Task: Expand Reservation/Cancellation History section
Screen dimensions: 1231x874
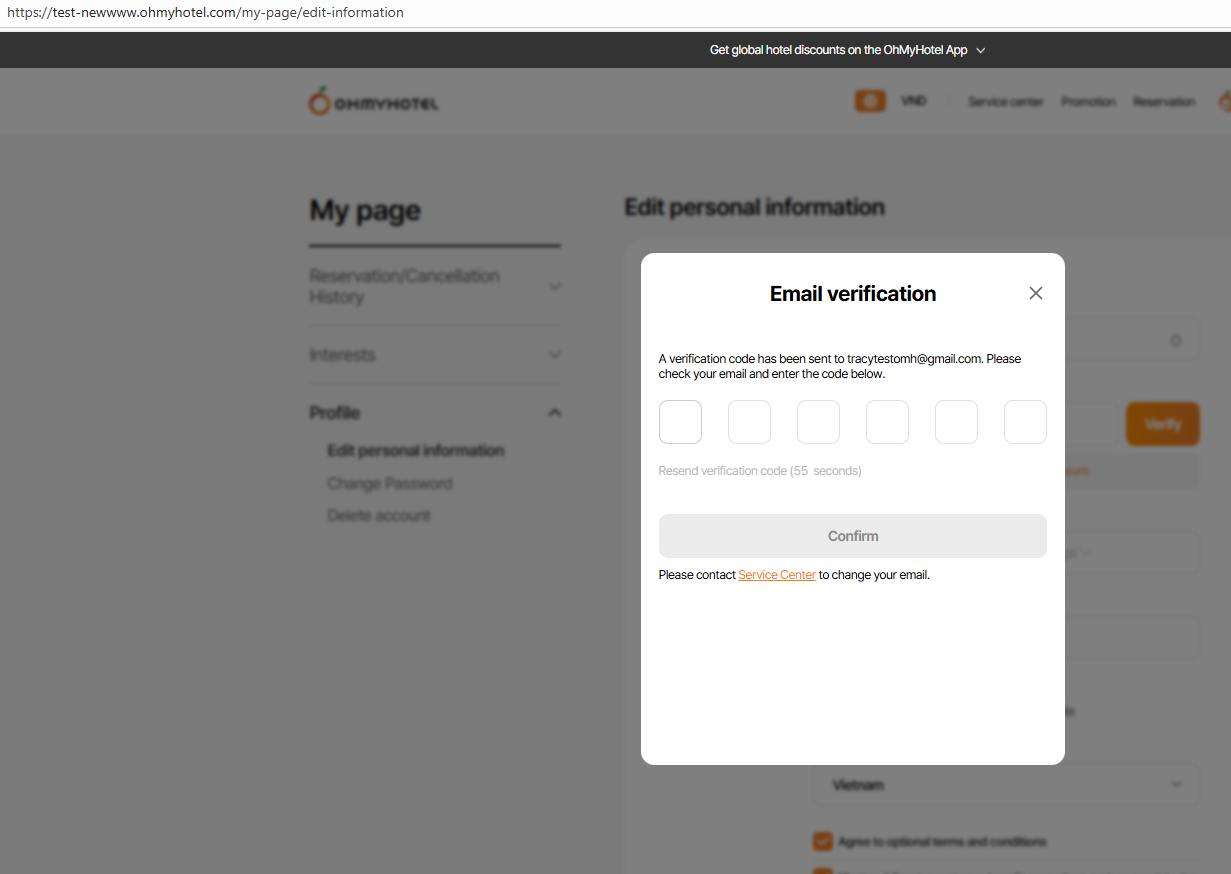Action: [555, 287]
